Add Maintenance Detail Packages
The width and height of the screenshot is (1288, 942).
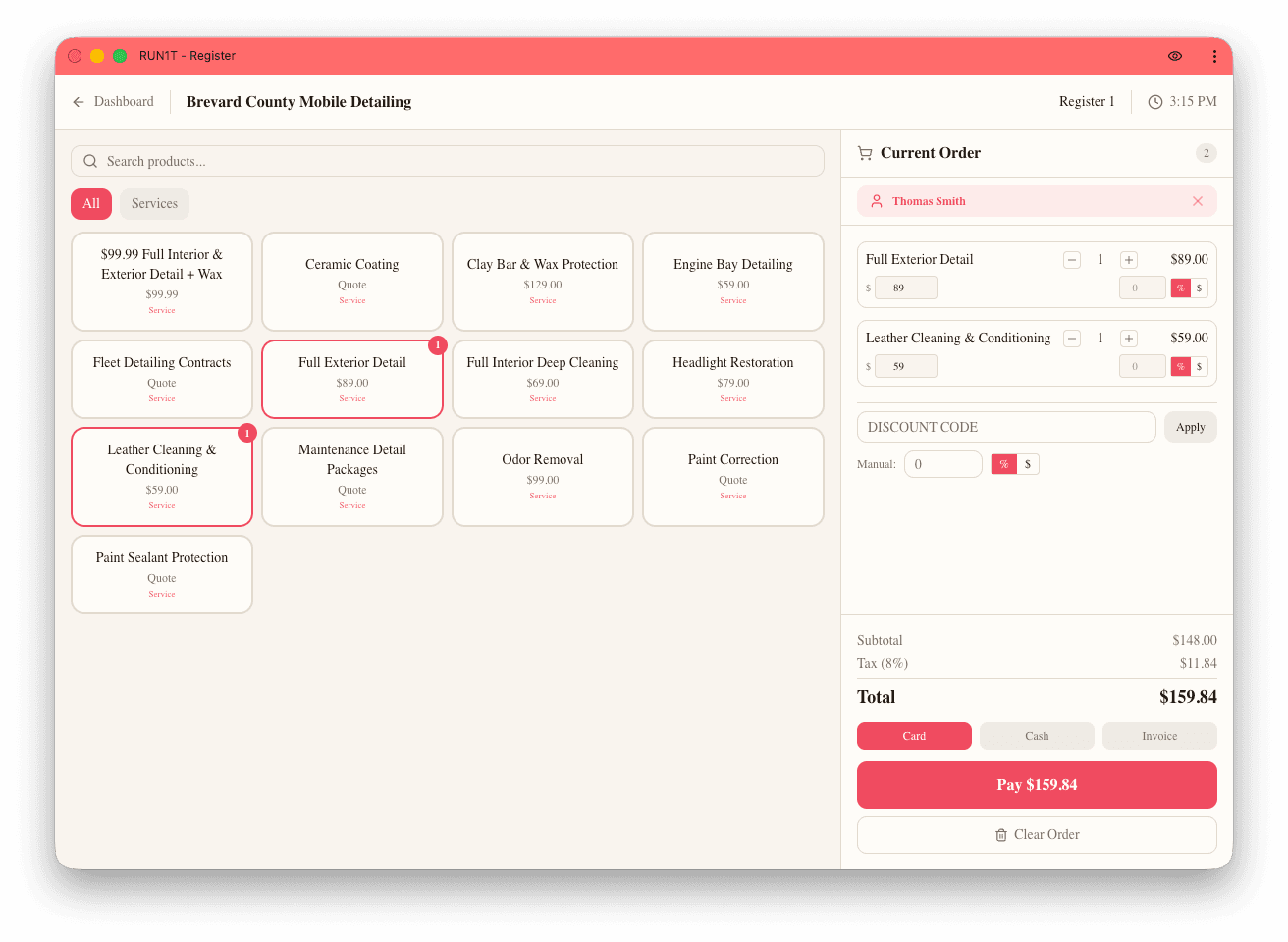point(352,477)
